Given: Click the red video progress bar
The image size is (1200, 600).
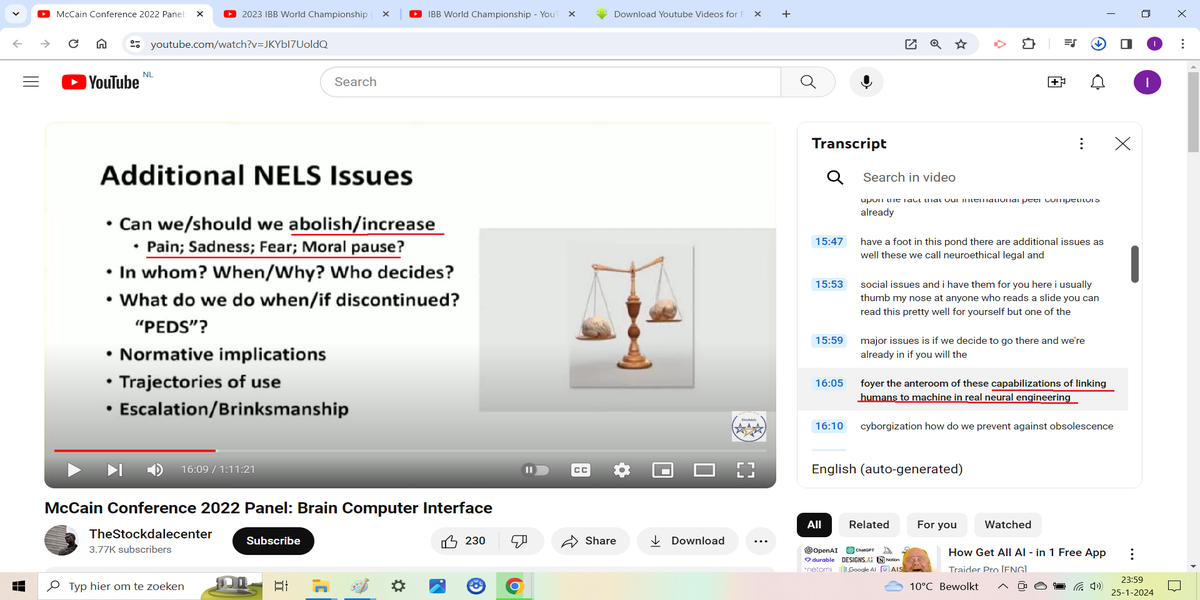Looking at the screenshot, I should (x=135, y=451).
